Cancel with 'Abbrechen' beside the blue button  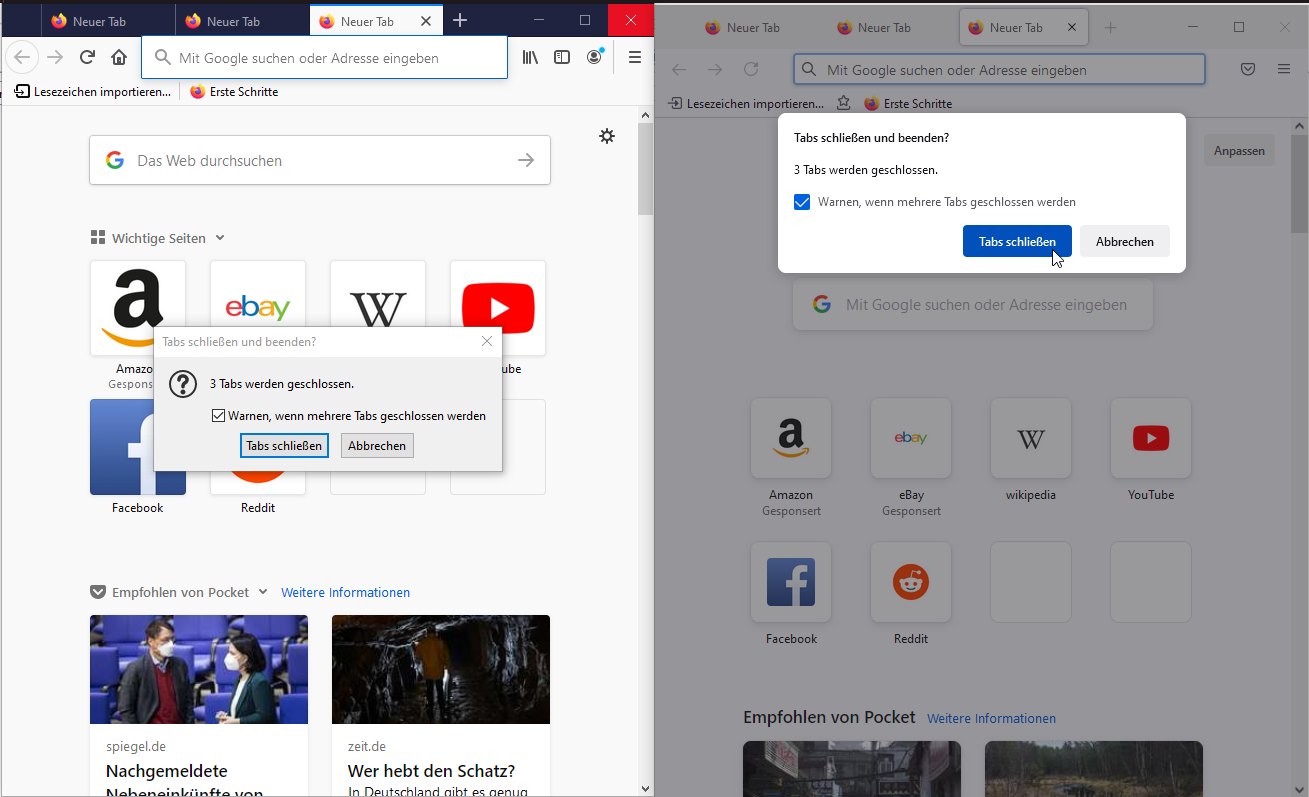[1125, 241]
